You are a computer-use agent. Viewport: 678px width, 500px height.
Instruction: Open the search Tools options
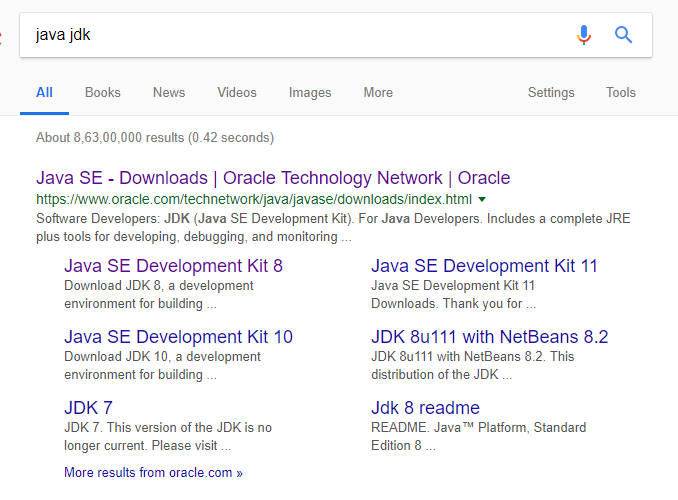pyautogui.click(x=620, y=93)
